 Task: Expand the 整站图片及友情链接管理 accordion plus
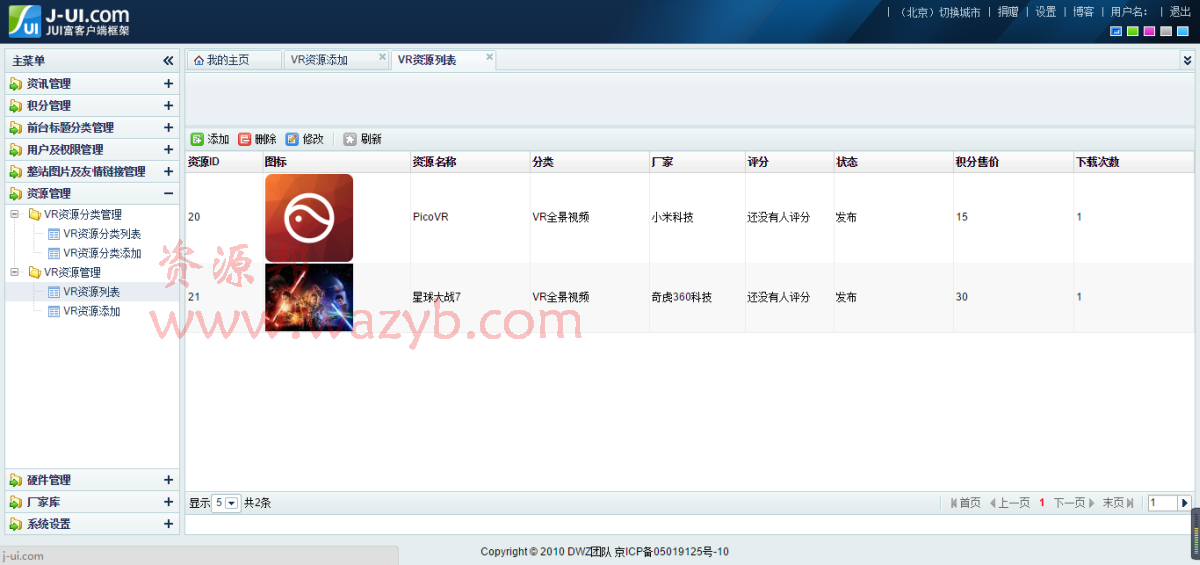[x=168, y=172]
